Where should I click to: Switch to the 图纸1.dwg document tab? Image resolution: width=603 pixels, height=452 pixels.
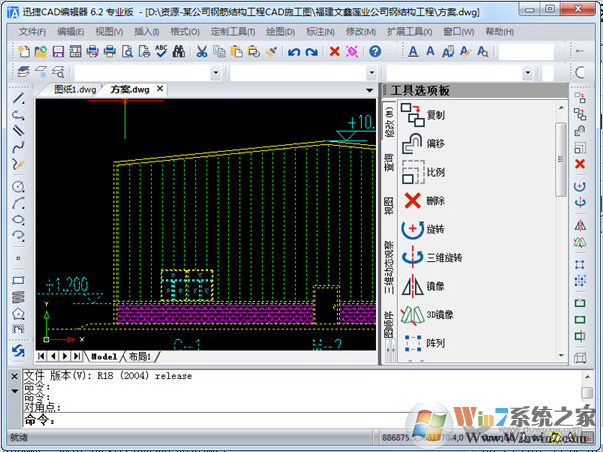click(x=74, y=89)
